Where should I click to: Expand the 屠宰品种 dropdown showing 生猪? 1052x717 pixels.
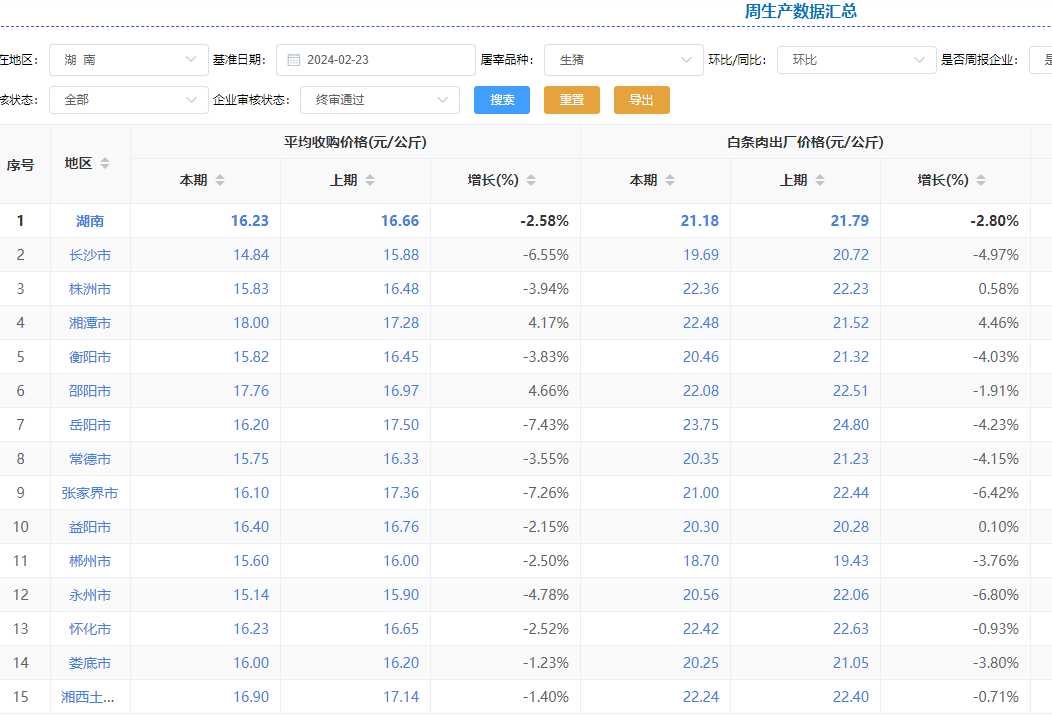[x=623, y=60]
